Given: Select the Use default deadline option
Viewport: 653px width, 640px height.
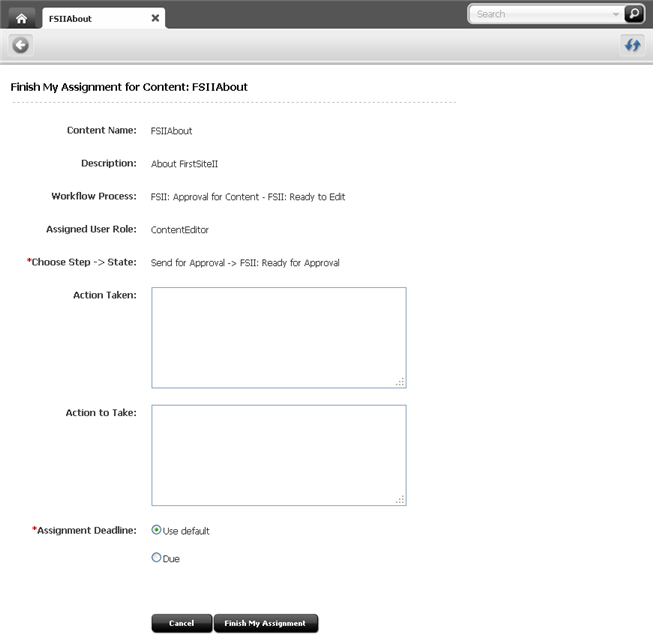Looking at the screenshot, I should tap(156, 530).
